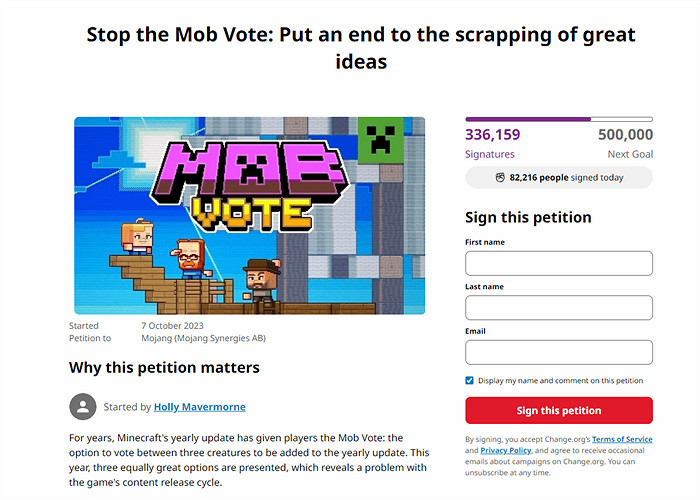This screenshot has height=500, width=700.
Task: Focus the Last name input box
Action: [559, 307]
